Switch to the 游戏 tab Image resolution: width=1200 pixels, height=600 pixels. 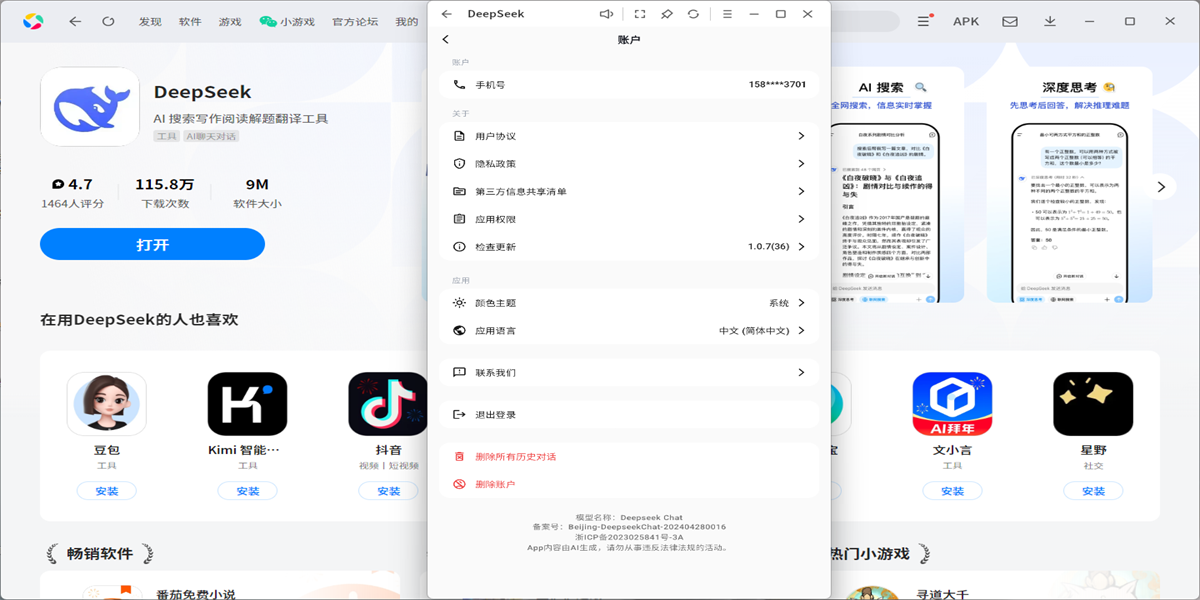tap(228, 20)
